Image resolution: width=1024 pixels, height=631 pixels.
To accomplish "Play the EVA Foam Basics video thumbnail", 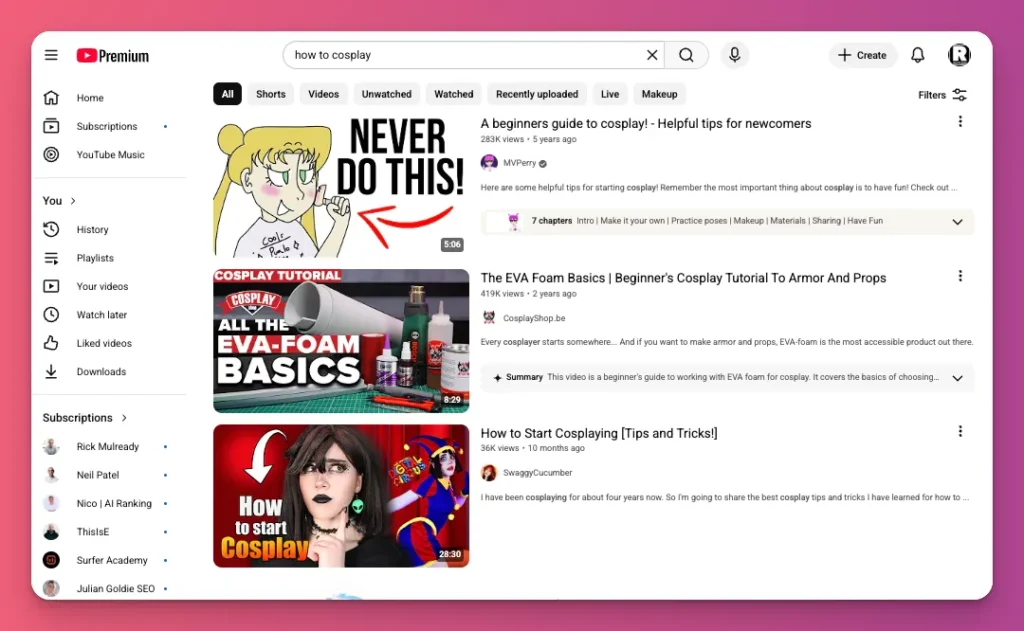I will (x=341, y=341).
